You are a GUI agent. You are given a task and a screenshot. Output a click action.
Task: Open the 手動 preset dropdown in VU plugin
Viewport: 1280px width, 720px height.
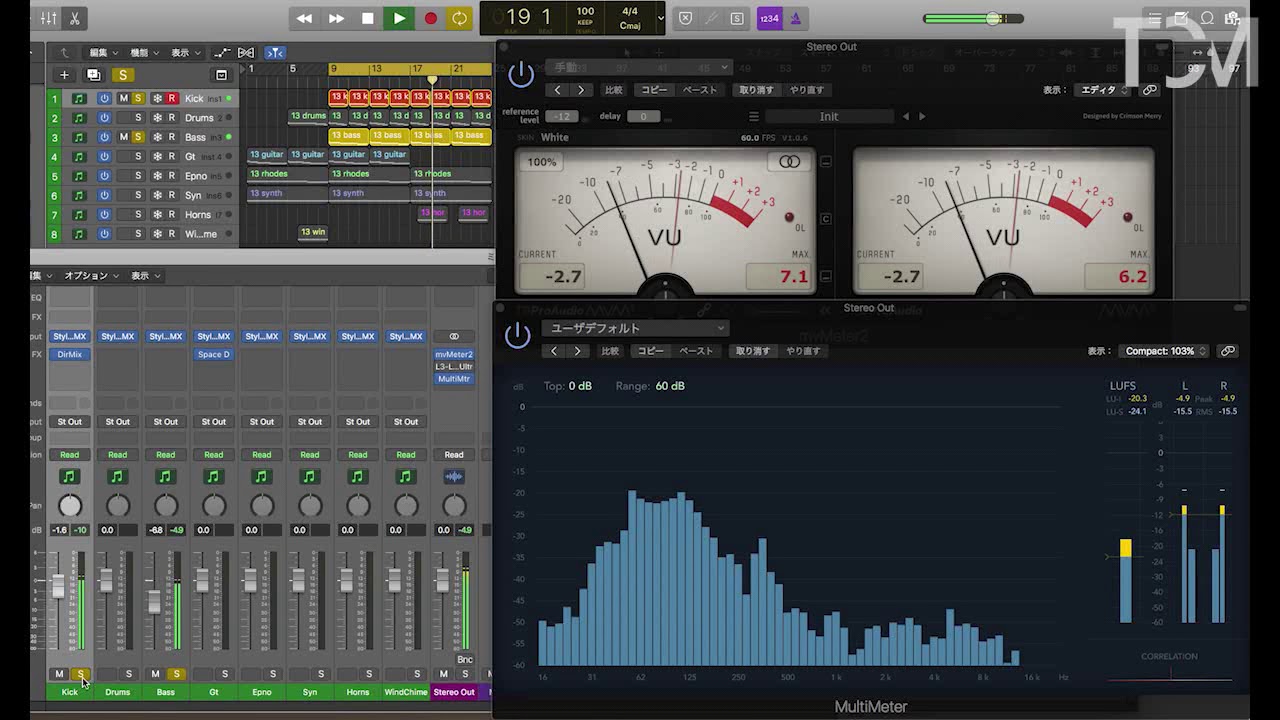tap(638, 67)
